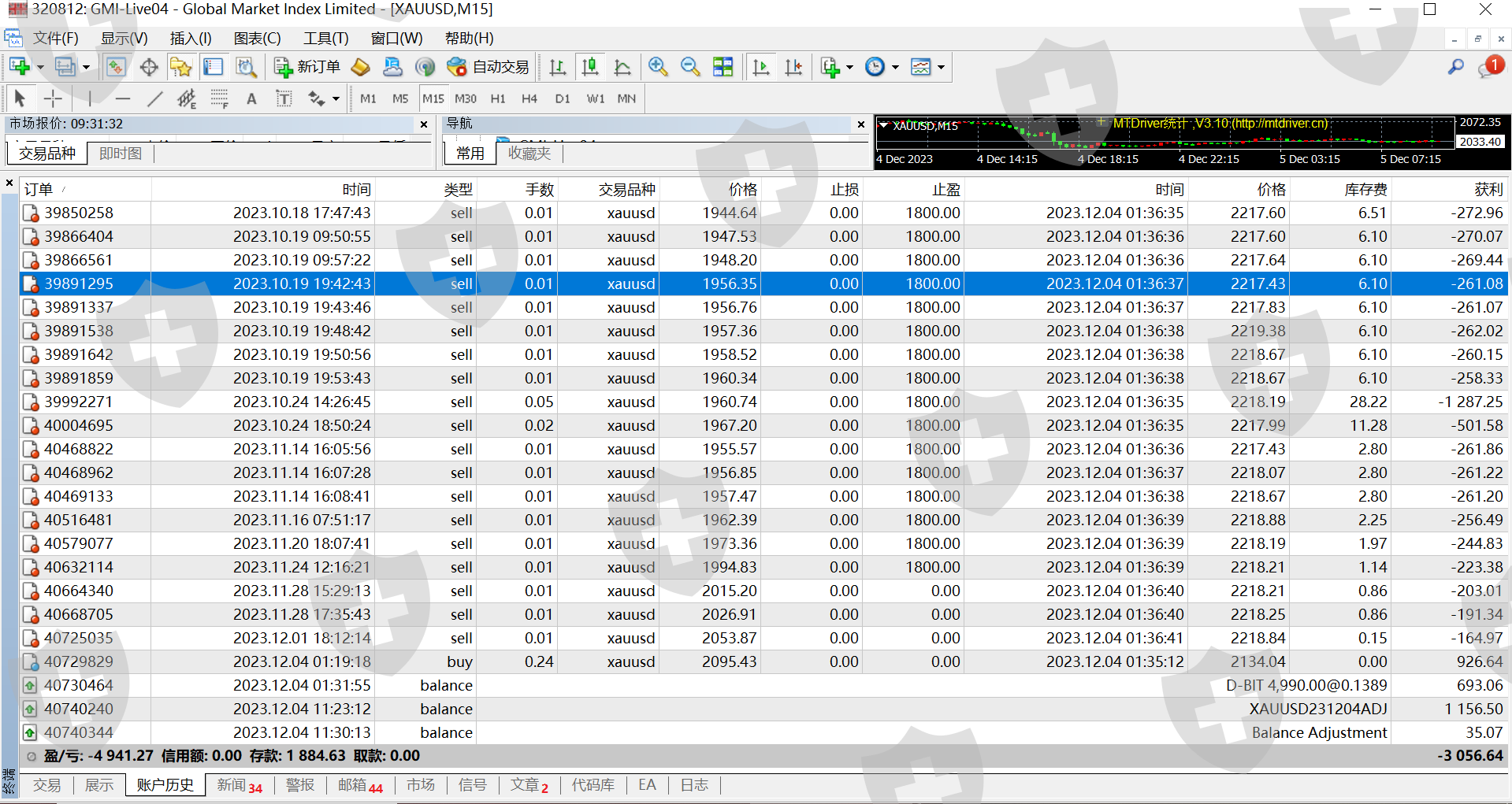Open the chat notifications icon
The image size is (1512, 804).
[1489, 67]
